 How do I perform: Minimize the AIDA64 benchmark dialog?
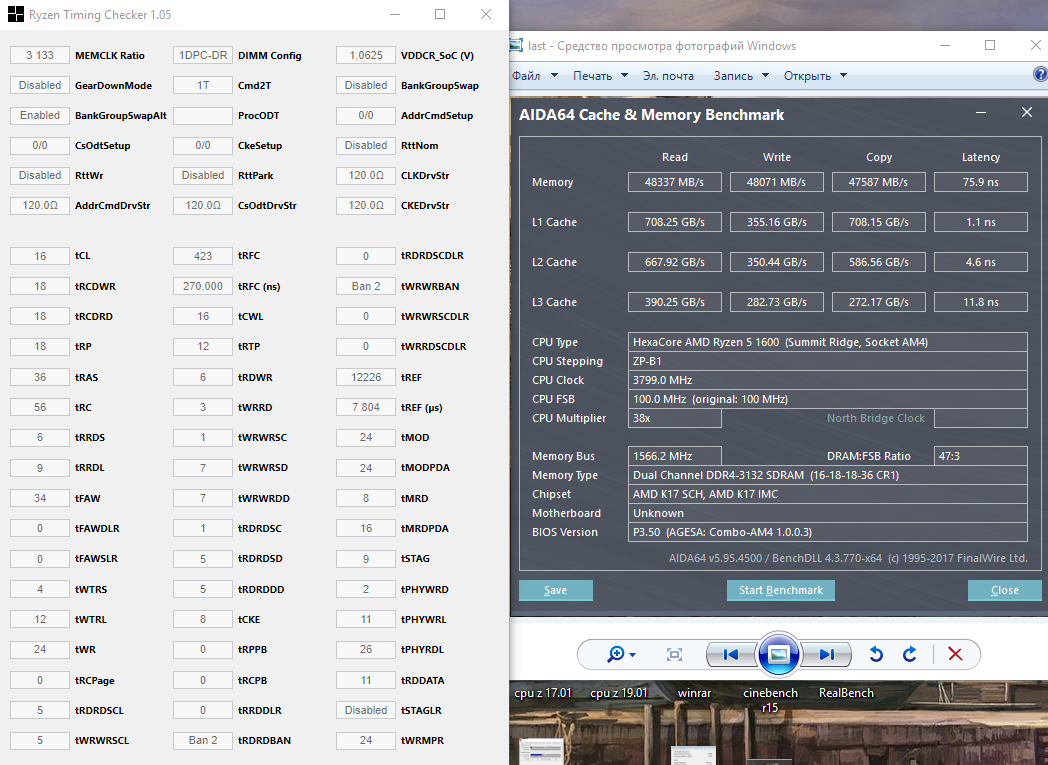click(x=980, y=112)
